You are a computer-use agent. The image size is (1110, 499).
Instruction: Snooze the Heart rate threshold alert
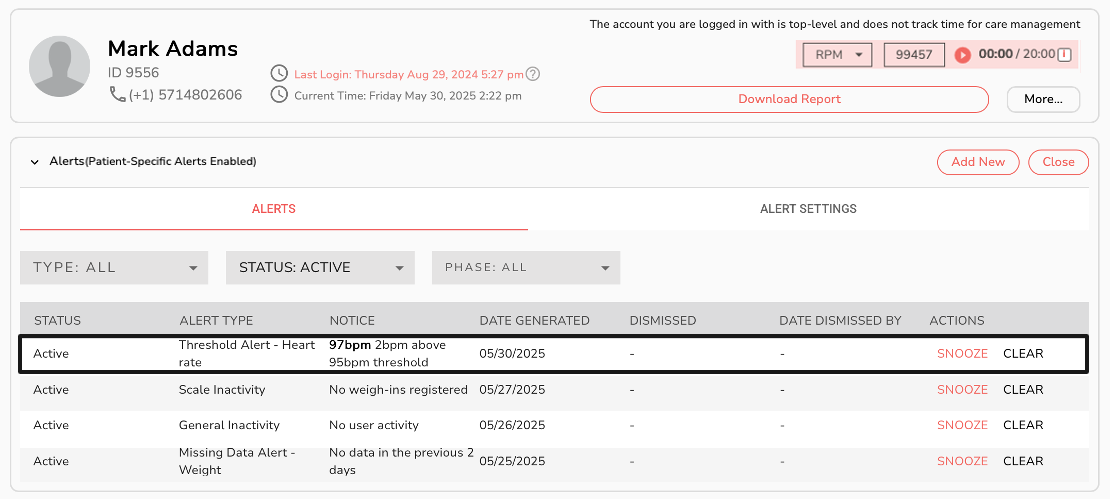(962, 354)
